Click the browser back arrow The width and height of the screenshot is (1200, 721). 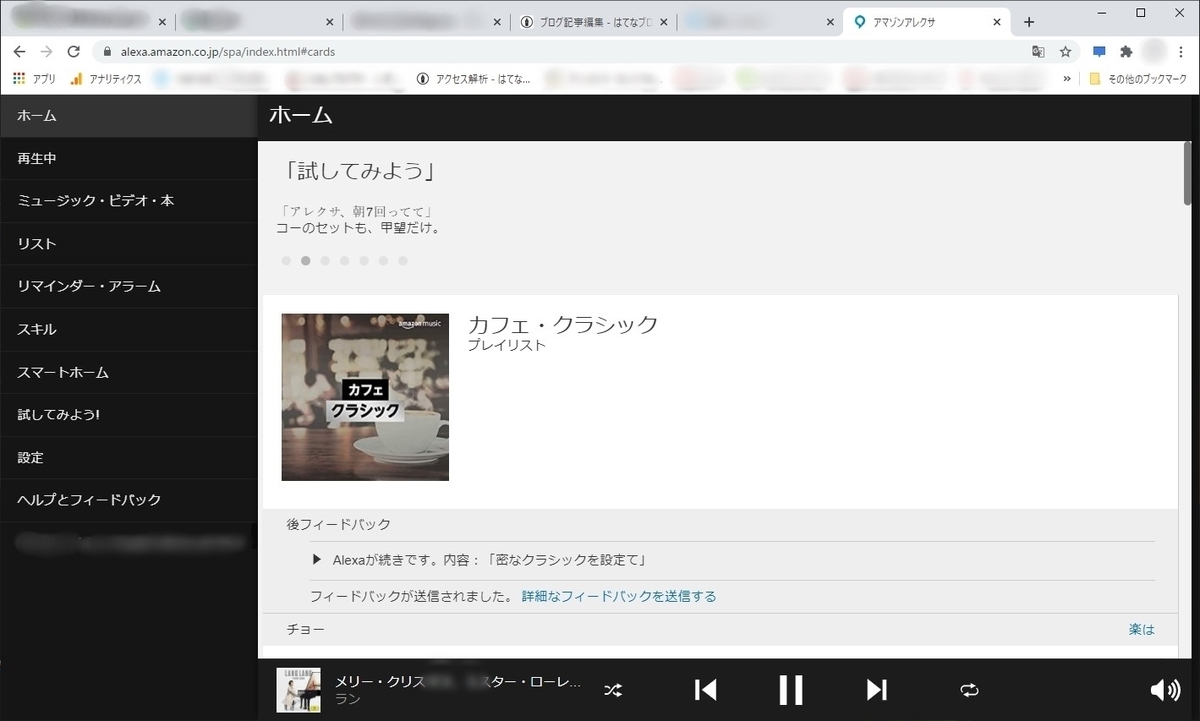tap(19, 51)
